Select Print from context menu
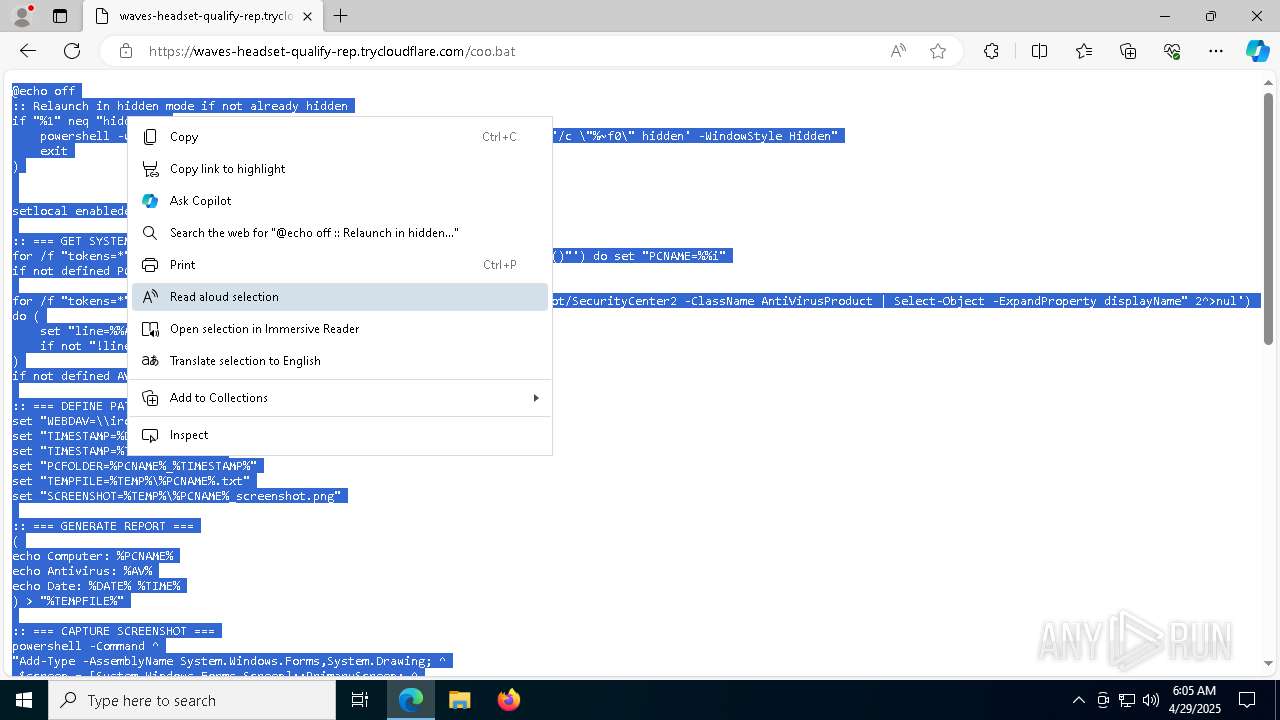The width and height of the screenshot is (1280, 720). pos(340,265)
